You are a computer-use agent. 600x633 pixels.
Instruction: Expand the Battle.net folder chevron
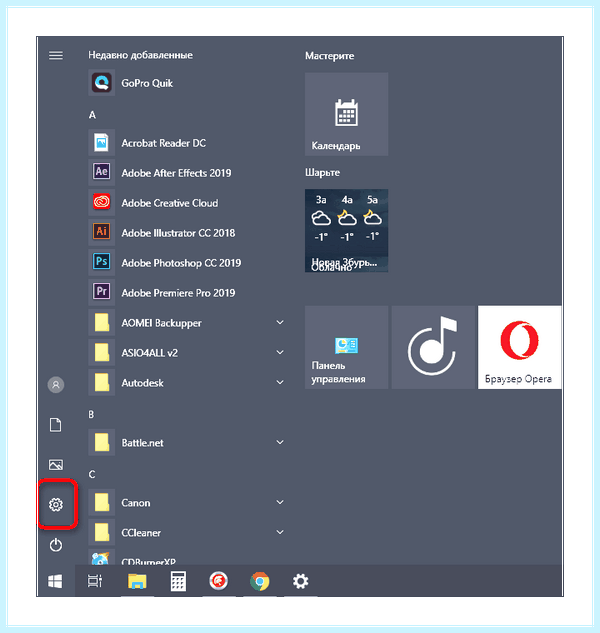tap(280, 442)
